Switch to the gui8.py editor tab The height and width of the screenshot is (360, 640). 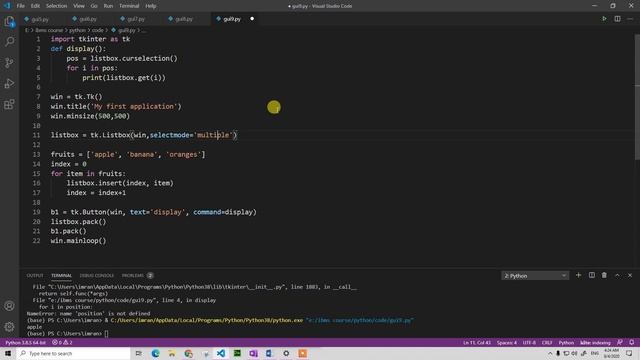(x=184, y=19)
